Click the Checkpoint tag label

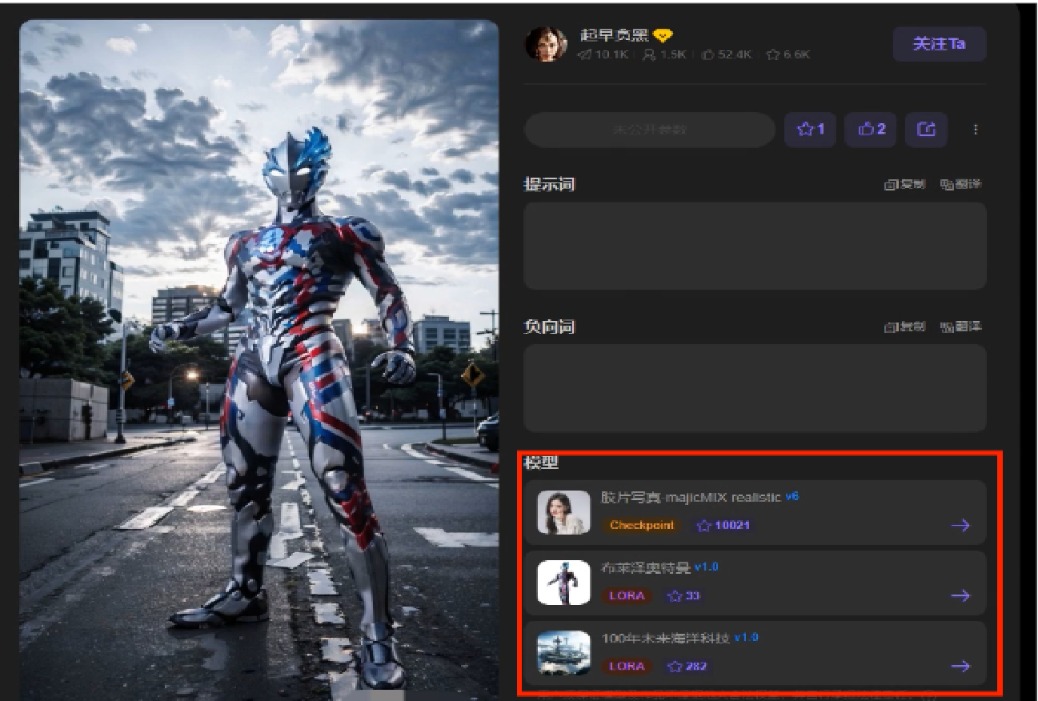point(641,525)
